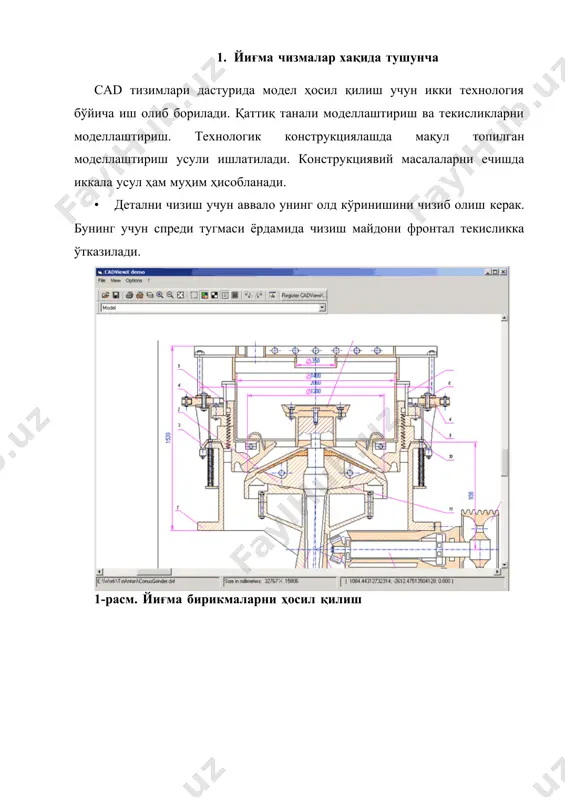Click the copy pages icon
Viewport: 565px width, 800px height.
tap(150, 295)
